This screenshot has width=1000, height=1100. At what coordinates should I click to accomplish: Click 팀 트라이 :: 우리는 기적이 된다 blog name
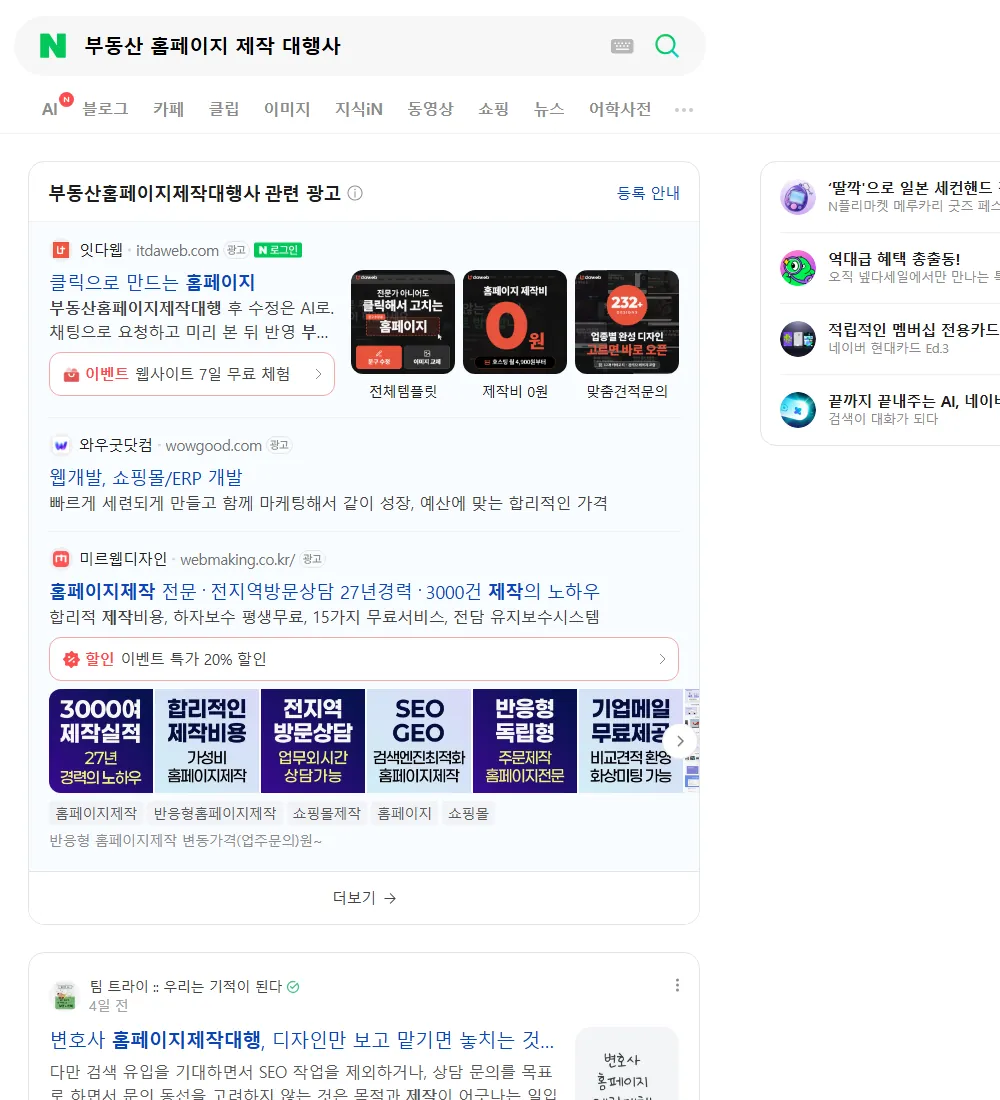point(185,986)
